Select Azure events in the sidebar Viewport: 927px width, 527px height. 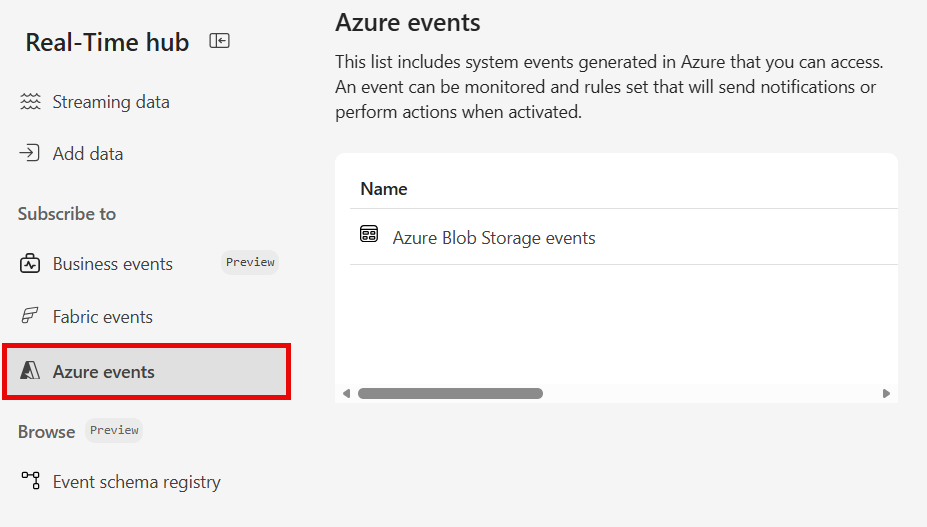coord(147,371)
